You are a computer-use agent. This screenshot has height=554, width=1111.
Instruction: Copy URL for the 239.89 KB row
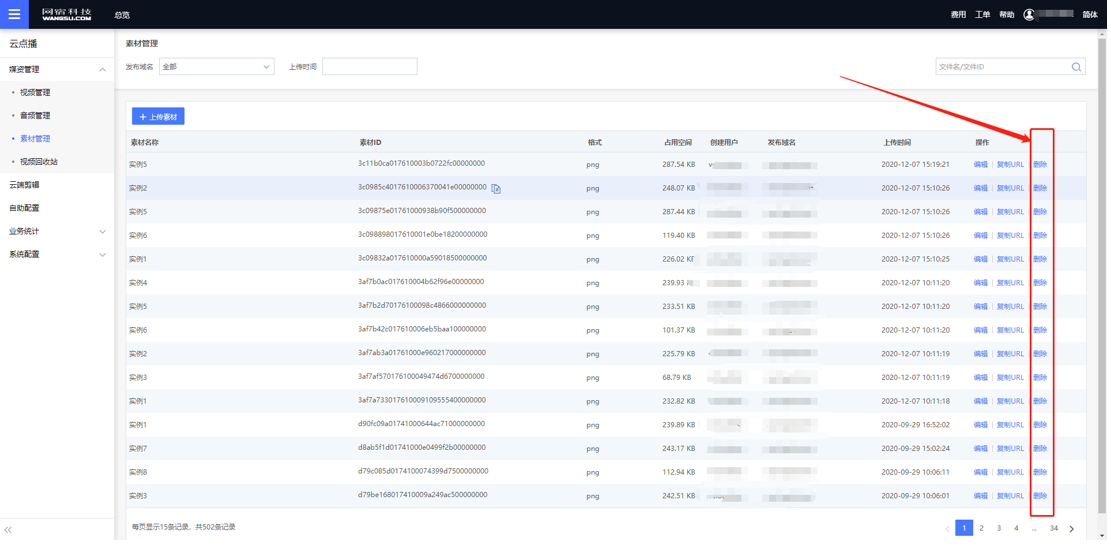(x=1010, y=425)
